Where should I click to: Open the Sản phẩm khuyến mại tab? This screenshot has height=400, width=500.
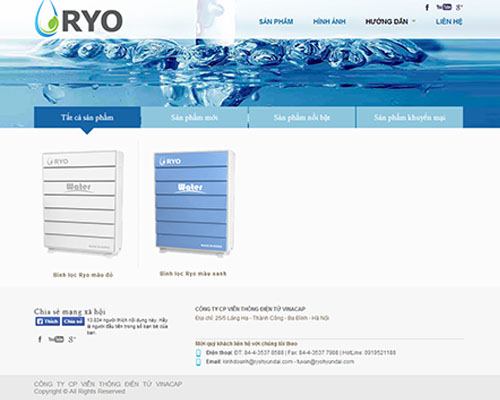pos(410,117)
